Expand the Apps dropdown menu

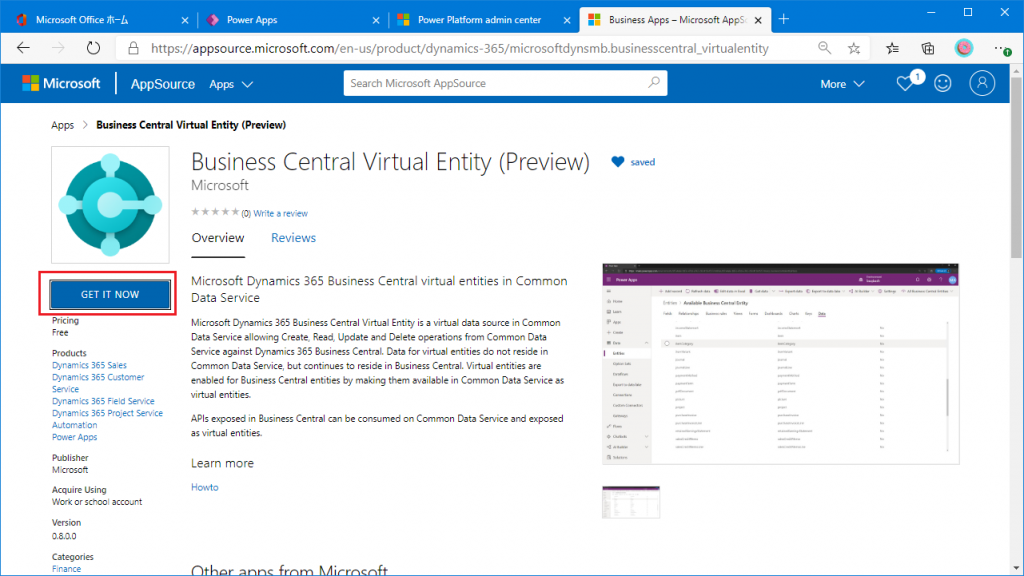click(x=231, y=84)
